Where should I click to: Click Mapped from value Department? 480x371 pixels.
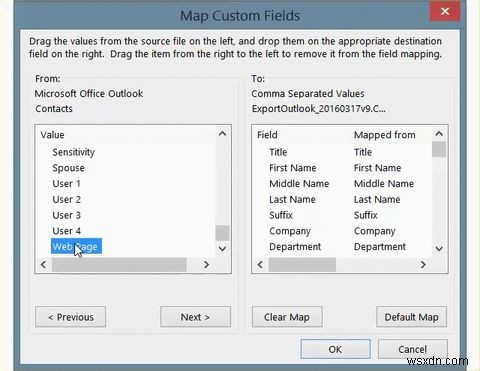click(380, 246)
